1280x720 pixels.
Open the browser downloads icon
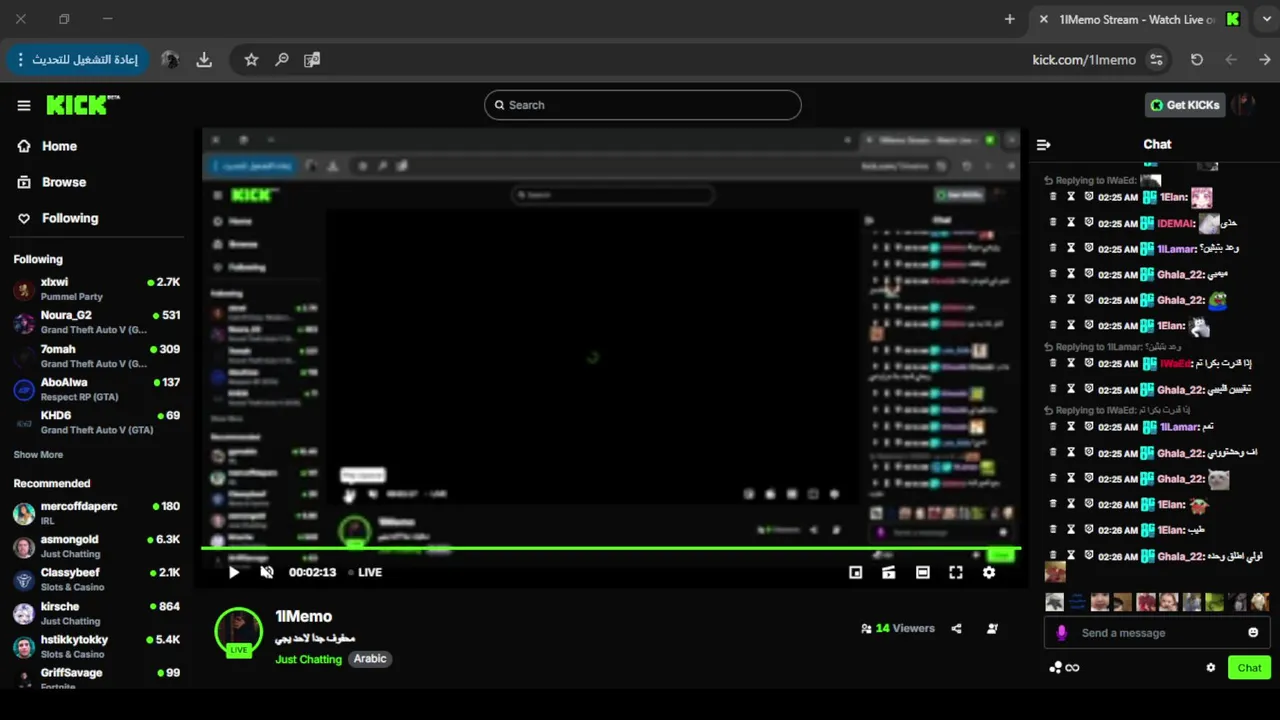point(204,60)
